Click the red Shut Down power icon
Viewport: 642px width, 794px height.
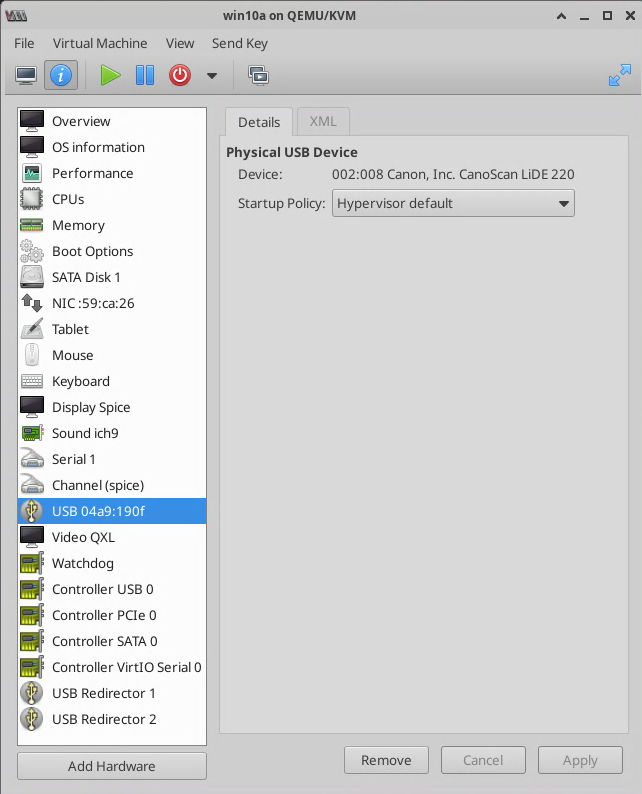pos(180,75)
